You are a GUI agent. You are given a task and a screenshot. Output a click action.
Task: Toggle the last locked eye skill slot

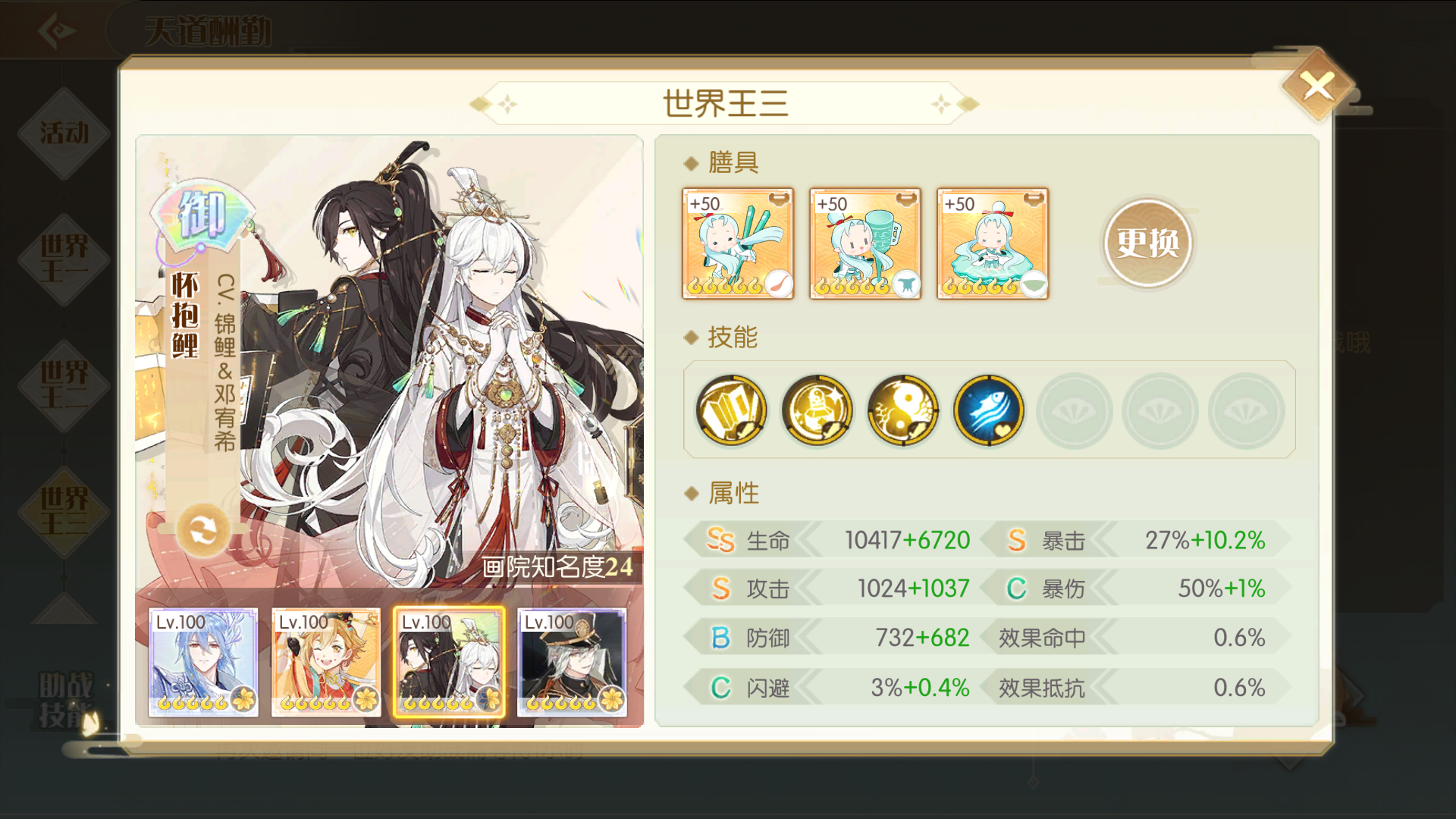(x=1246, y=410)
